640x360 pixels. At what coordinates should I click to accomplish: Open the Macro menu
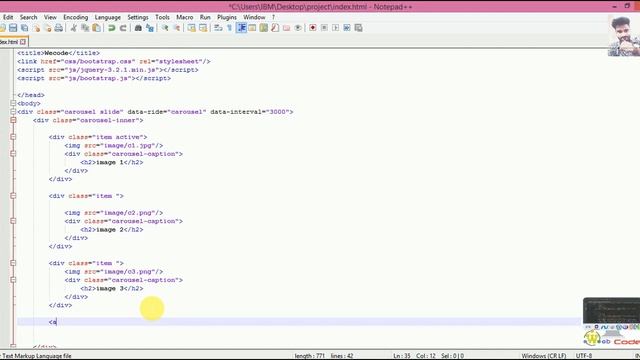pyautogui.click(x=184, y=17)
